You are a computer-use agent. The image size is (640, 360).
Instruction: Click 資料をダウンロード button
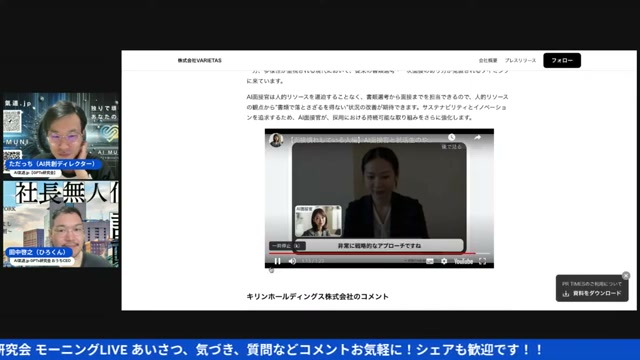[592, 293]
